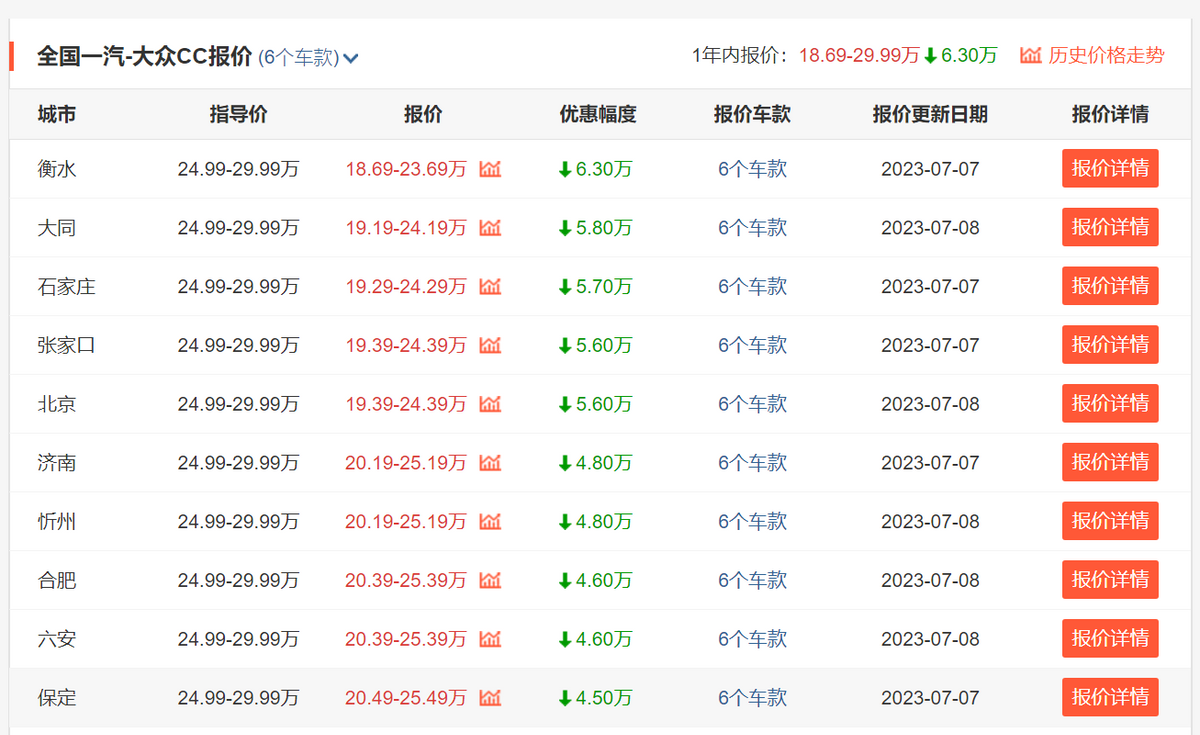Viewport: 1200px width, 735px height.
Task: Click the 2023-07-07 date in 保定 row
Action: coord(930,698)
